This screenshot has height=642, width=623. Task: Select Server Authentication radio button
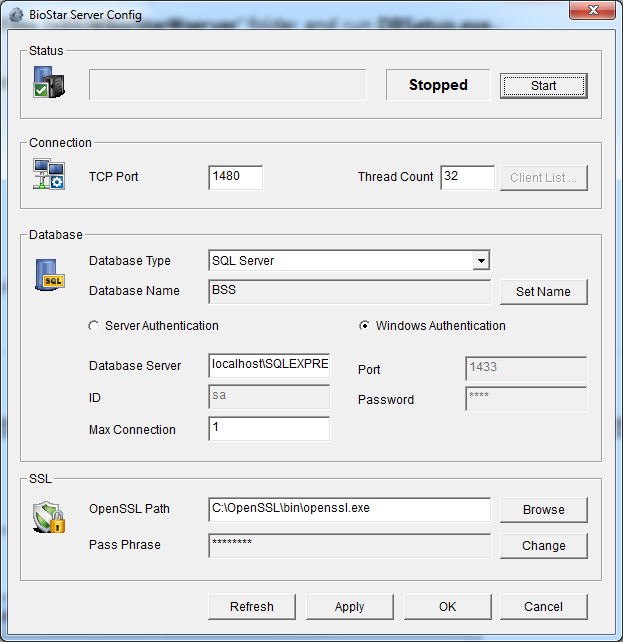pos(95,326)
